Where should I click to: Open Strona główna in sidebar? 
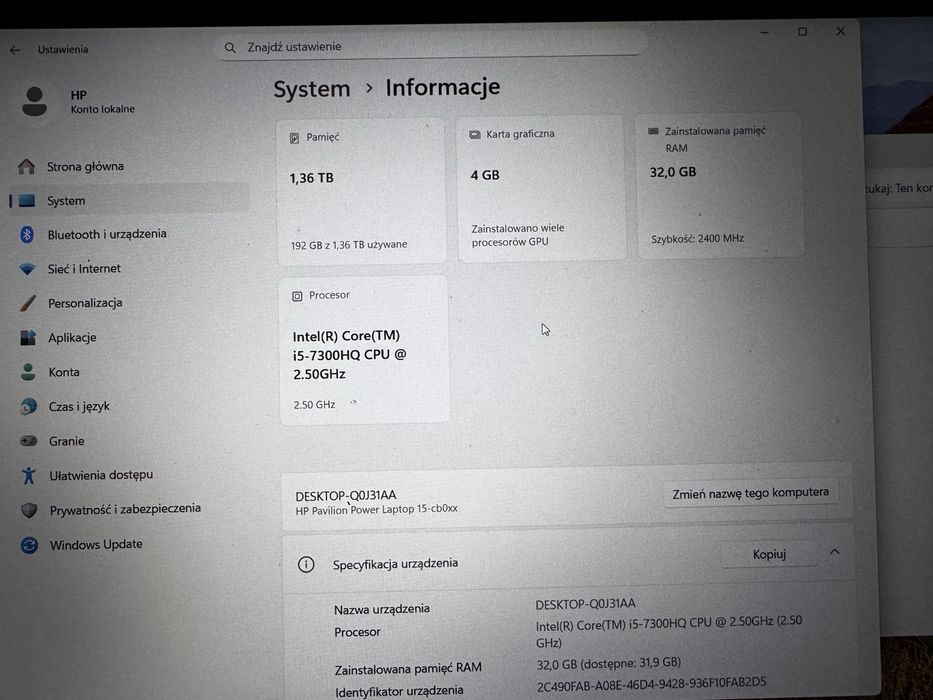click(x=85, y=167)
